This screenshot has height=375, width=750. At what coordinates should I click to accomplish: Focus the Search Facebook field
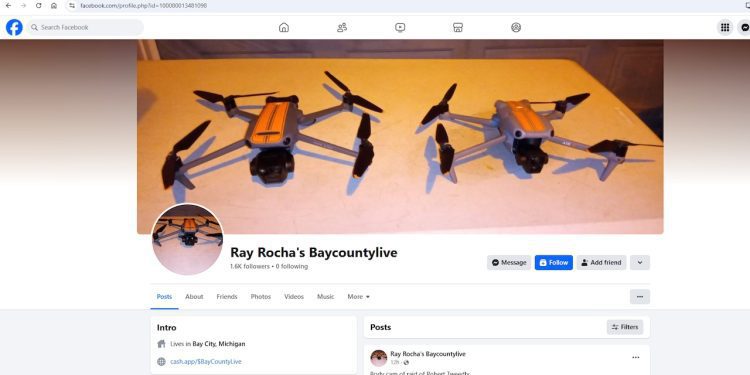click(x=85, y=27)
